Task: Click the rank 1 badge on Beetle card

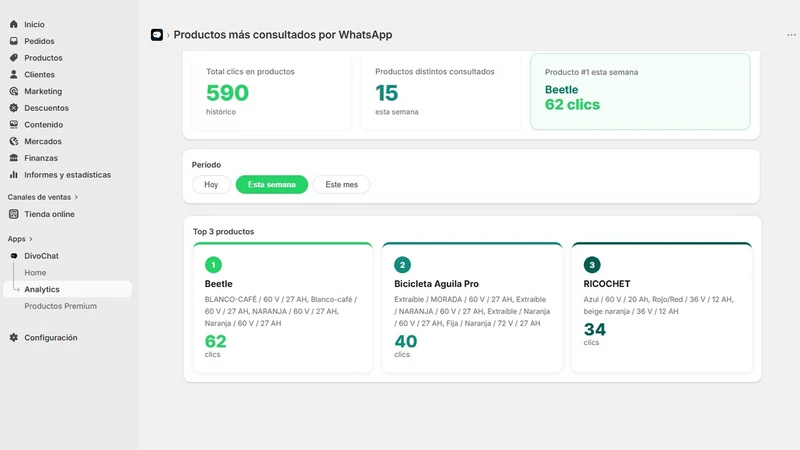Action: tap(213, 265)
